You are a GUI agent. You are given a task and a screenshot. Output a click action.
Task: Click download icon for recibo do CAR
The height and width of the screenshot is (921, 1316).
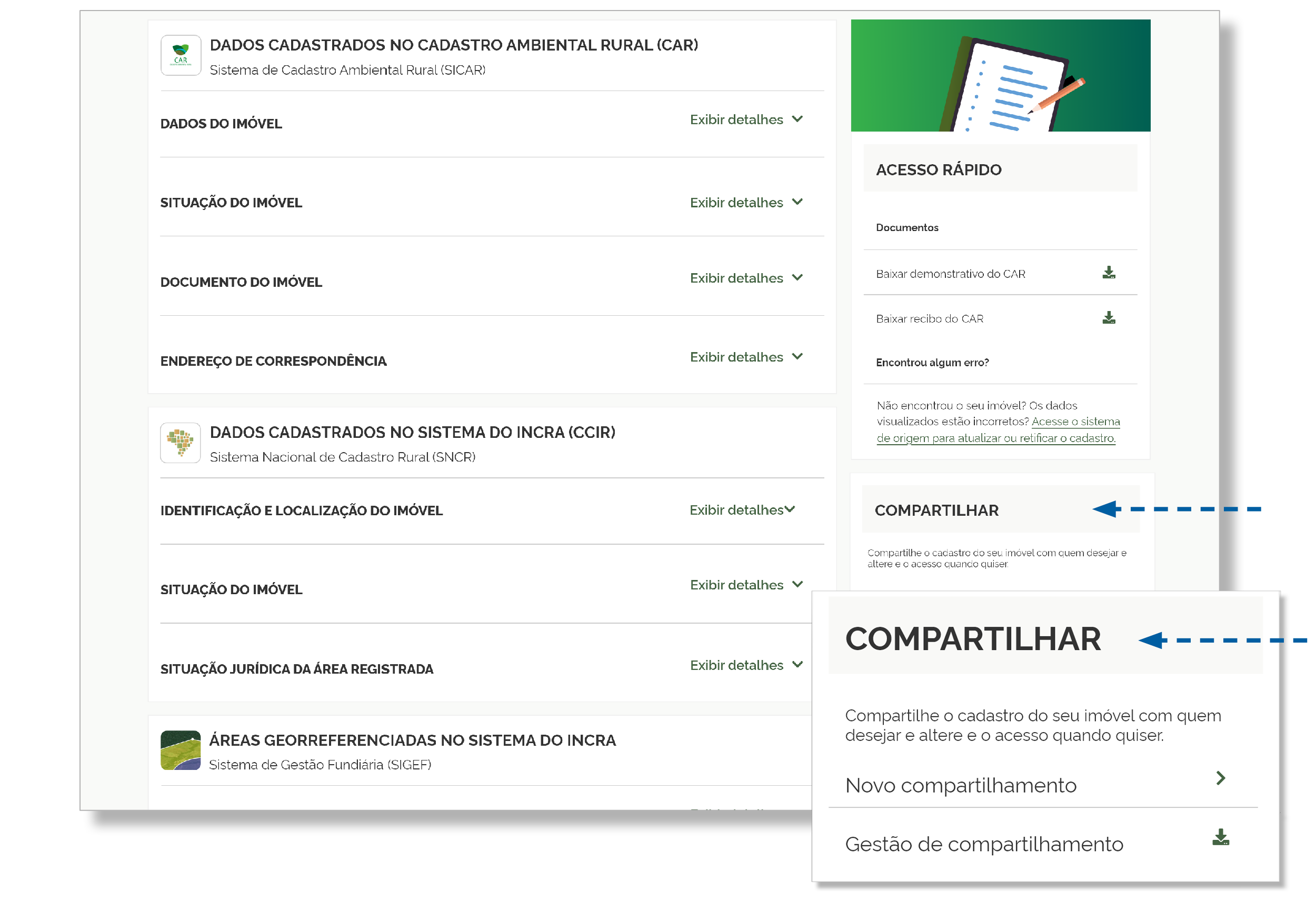pyautogui.click(x=1109, y=317)
